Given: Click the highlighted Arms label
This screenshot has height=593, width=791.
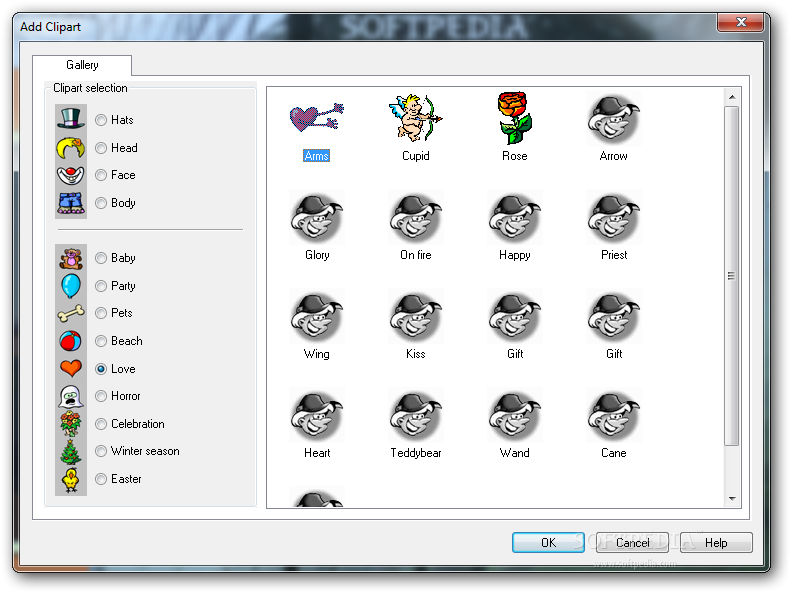Looking at the screenshot, I should tap(316, 156).
